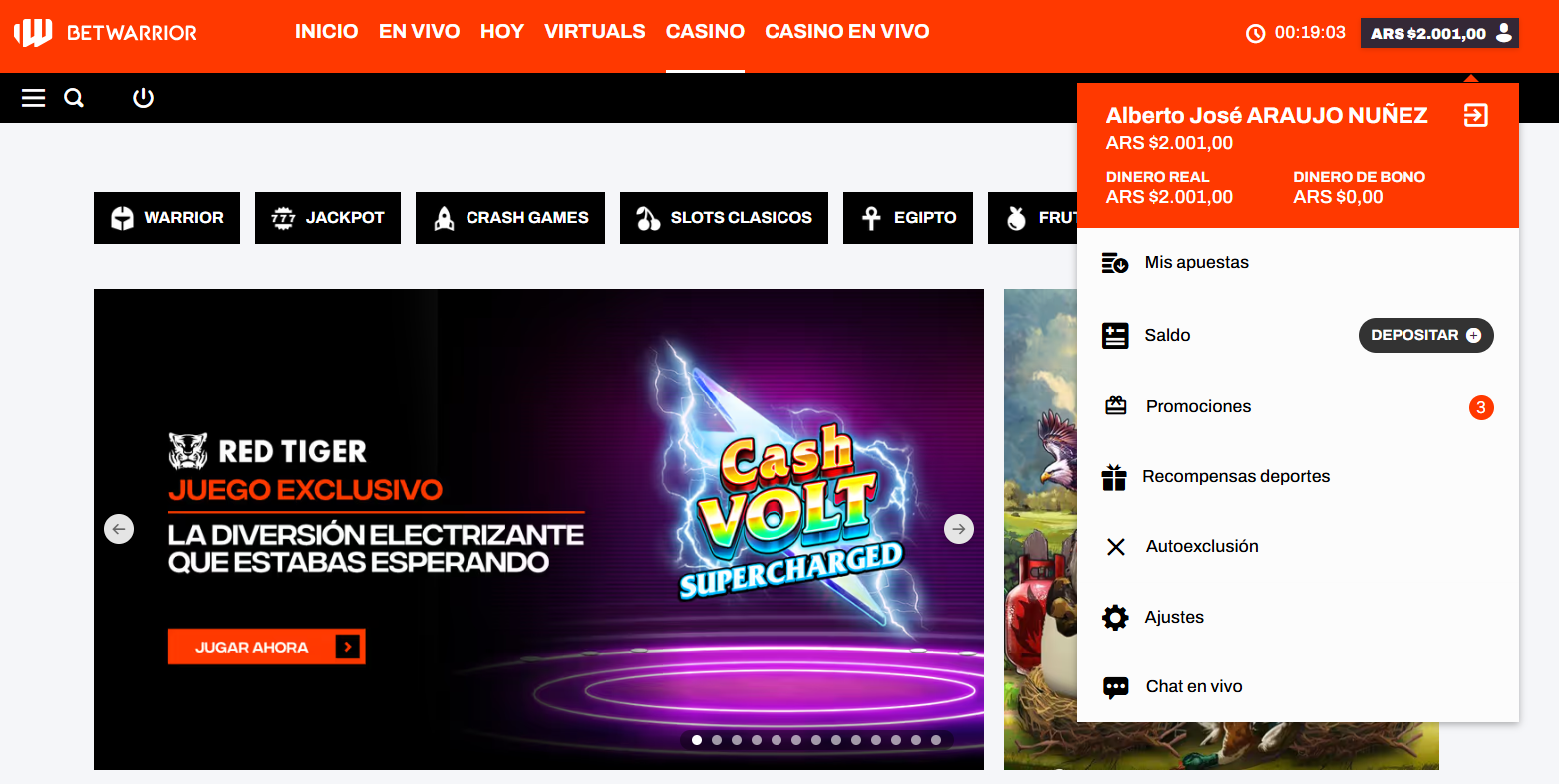This screenshot has height=784, width=1559.
Task: Click the BetWarrior logo
Action: coord(106,33)
